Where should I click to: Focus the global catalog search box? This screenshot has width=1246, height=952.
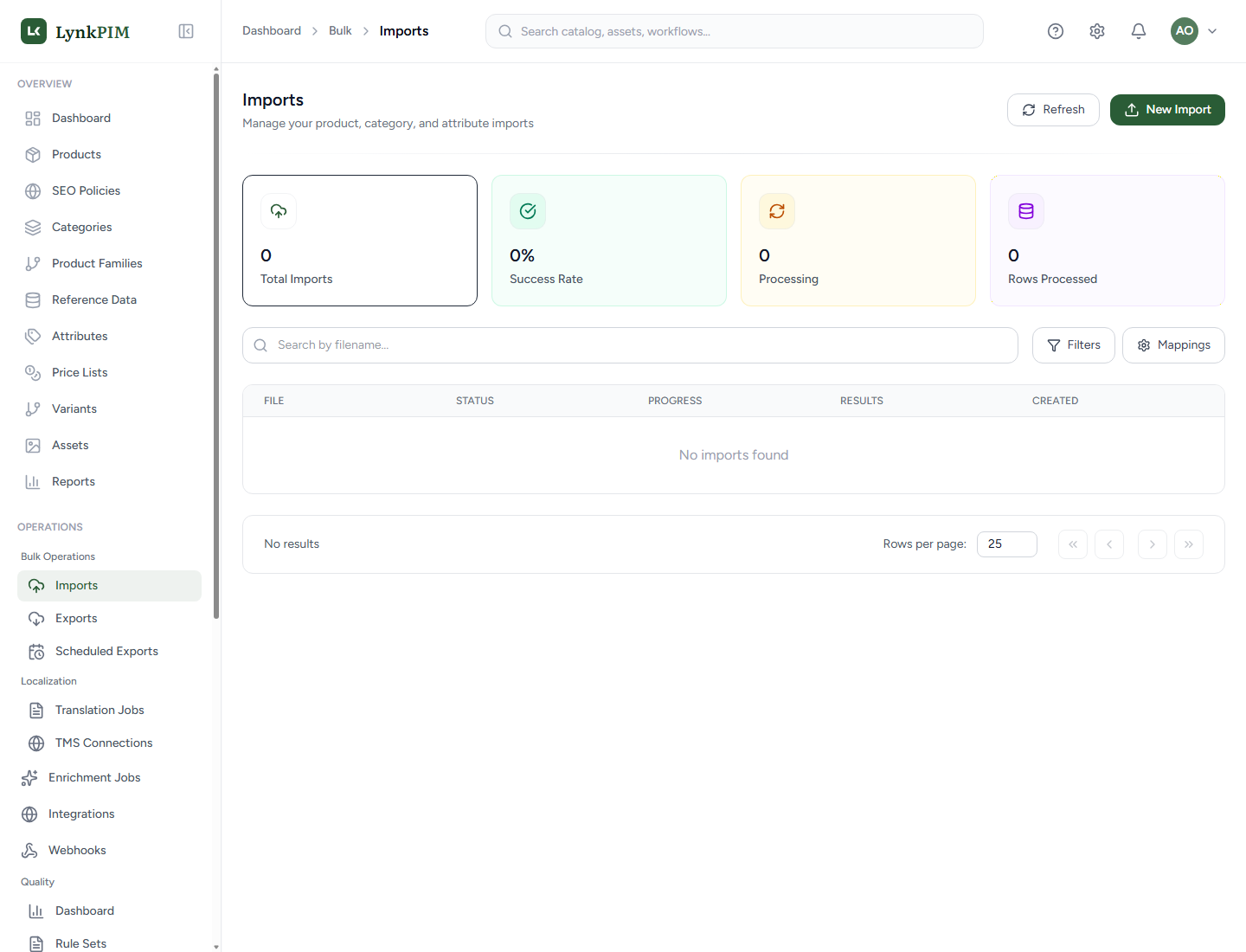click(x=735, y=31)
